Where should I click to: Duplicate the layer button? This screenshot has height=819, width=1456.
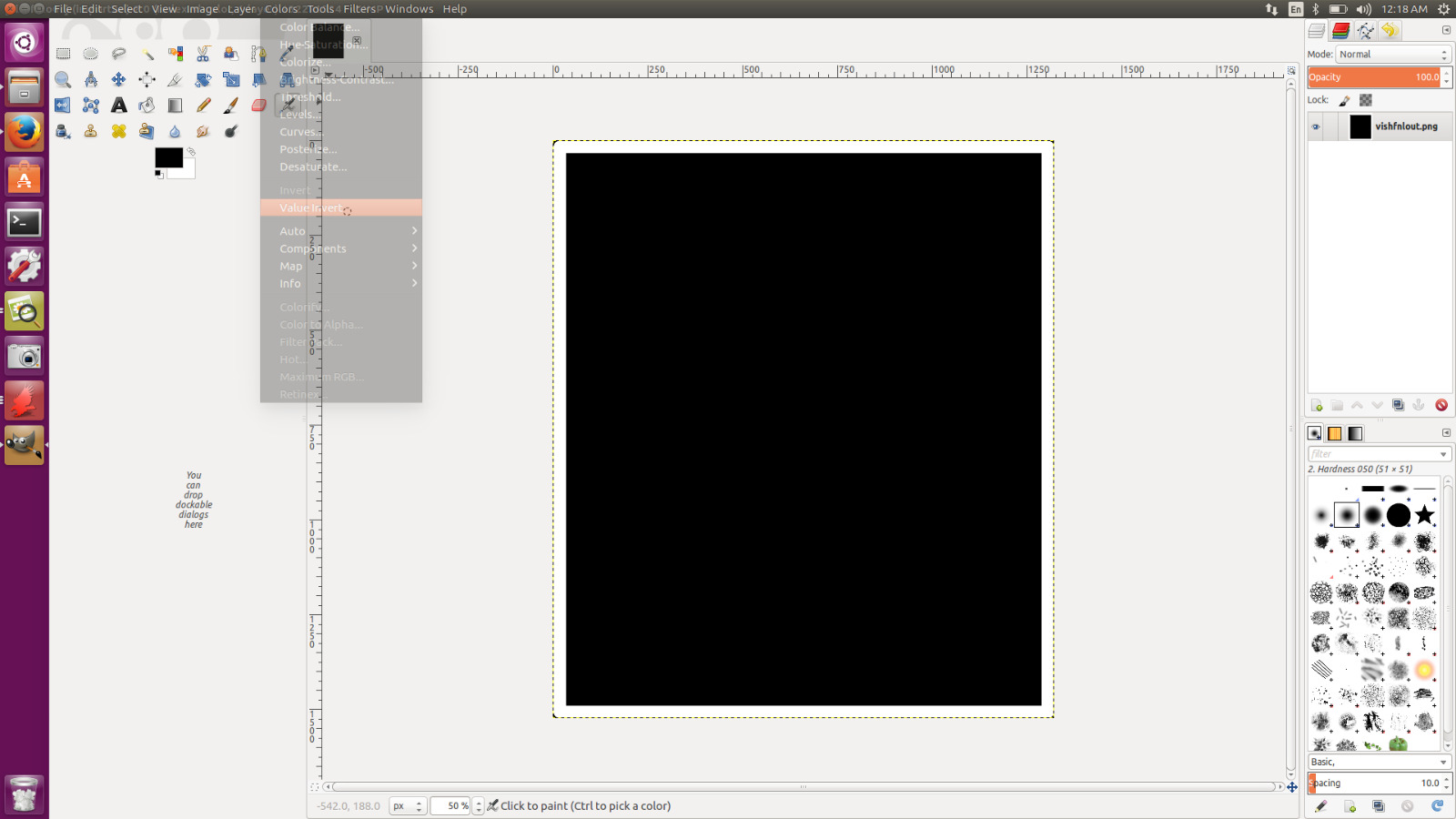point(1399,405)
